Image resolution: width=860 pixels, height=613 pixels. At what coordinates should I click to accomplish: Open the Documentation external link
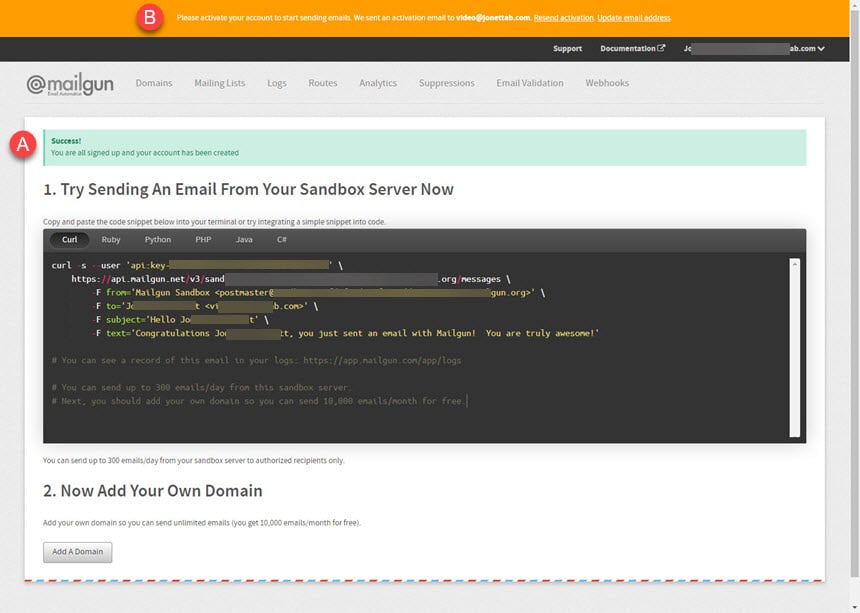pos(632,48)
